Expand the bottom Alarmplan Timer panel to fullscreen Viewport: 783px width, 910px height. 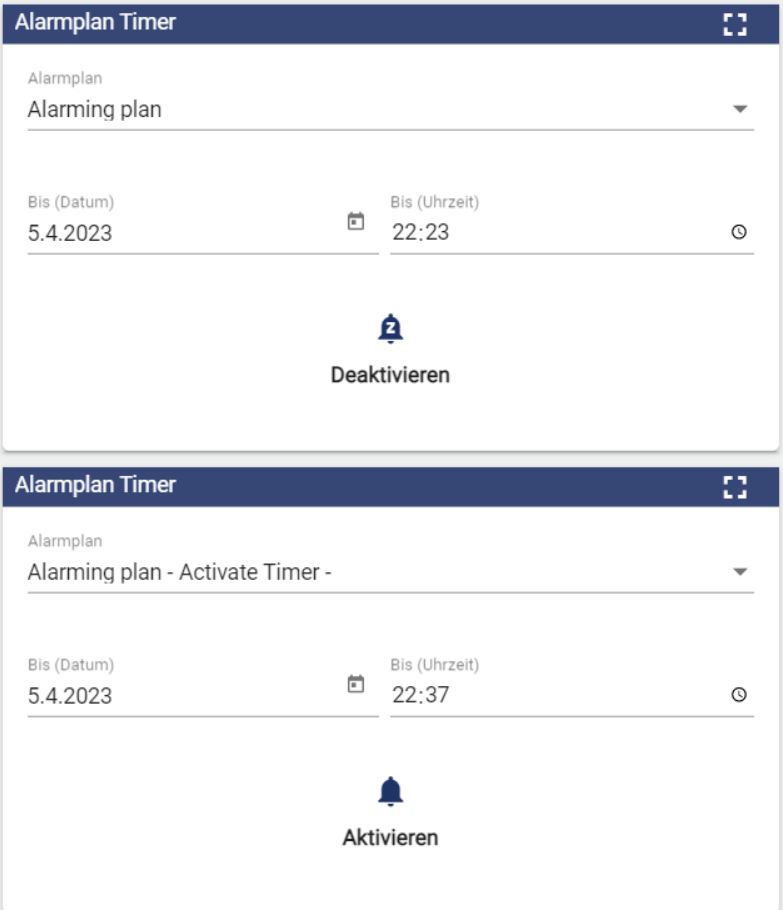(x=735, y=487)
